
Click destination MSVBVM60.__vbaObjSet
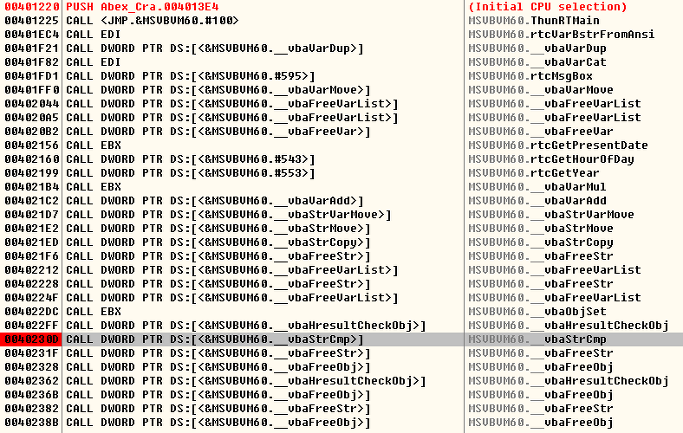537,312
